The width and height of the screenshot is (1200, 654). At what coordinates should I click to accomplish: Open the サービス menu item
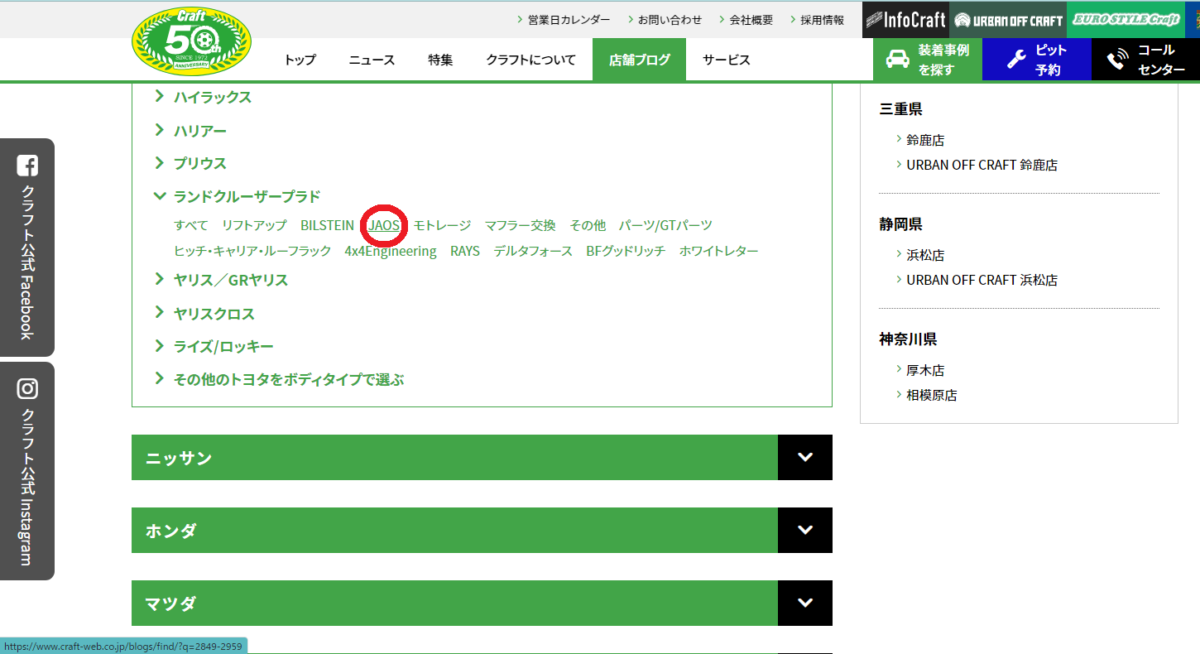tap(726, 60)
